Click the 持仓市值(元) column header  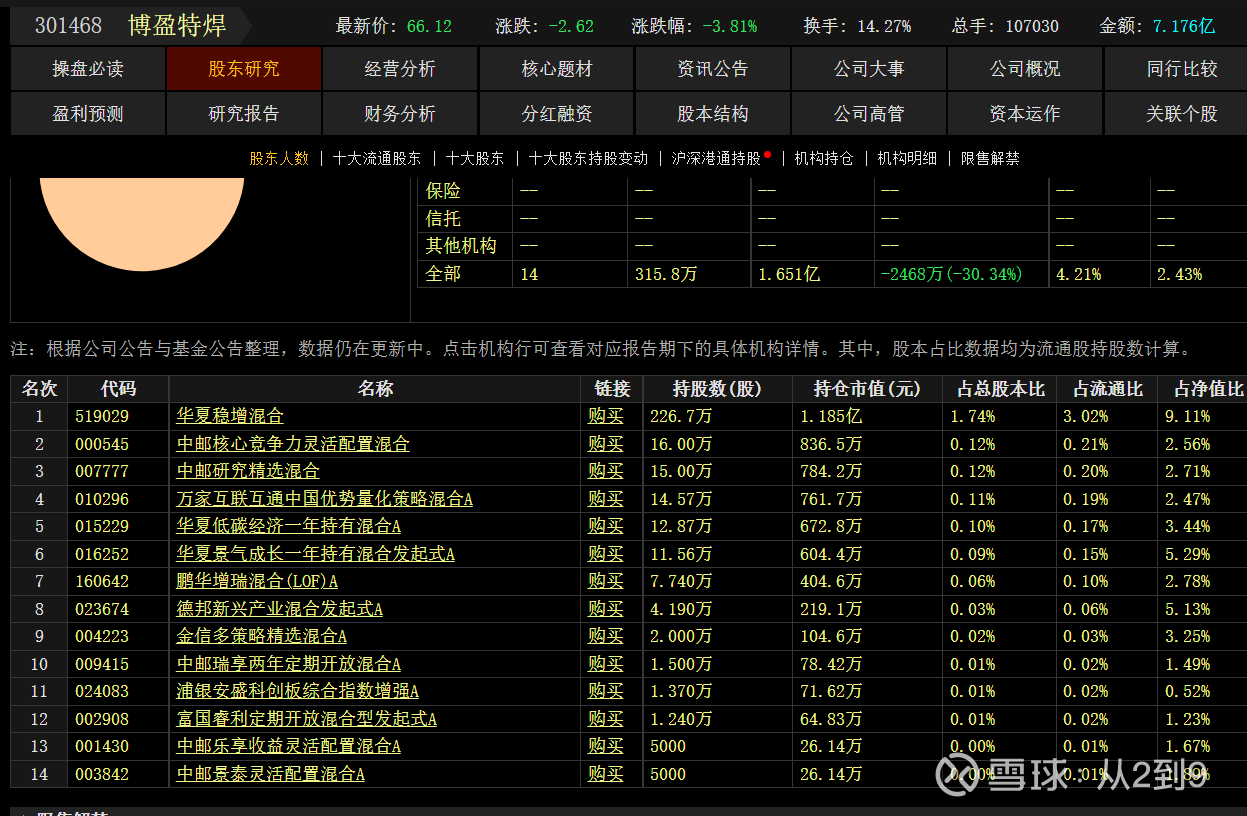coord(867,389)
